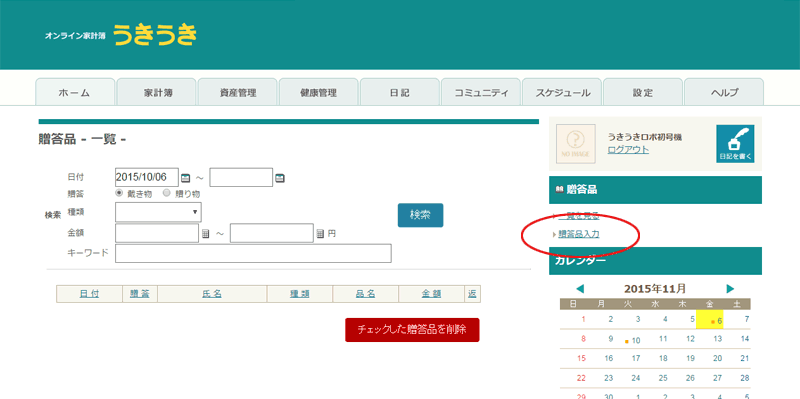Open calculator for maximum amount field
Image resolution: width=800 pixels, height=399 pixels.
pyautogui.click(x=320, y=234)
